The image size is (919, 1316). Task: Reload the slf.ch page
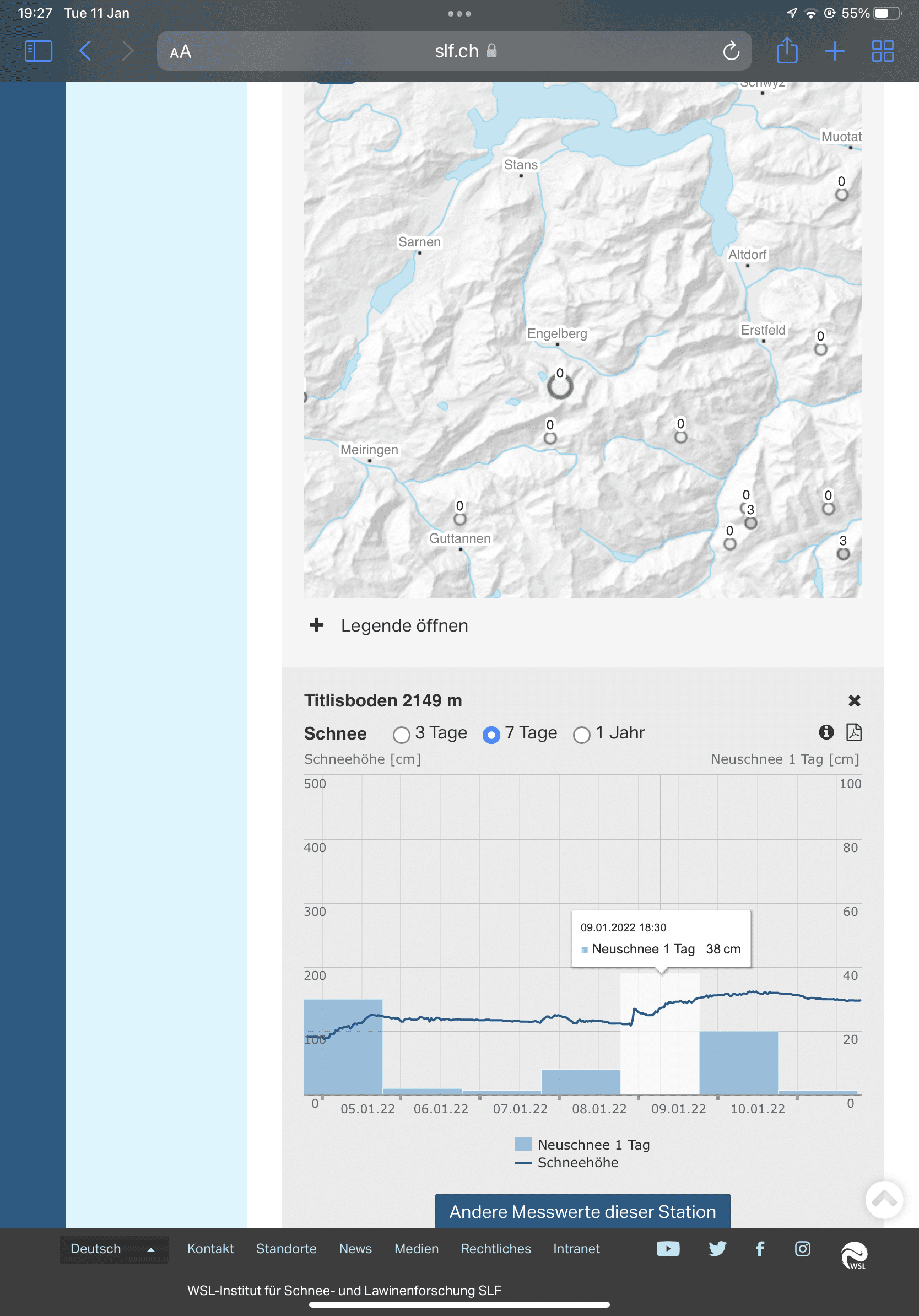(731, 51)
